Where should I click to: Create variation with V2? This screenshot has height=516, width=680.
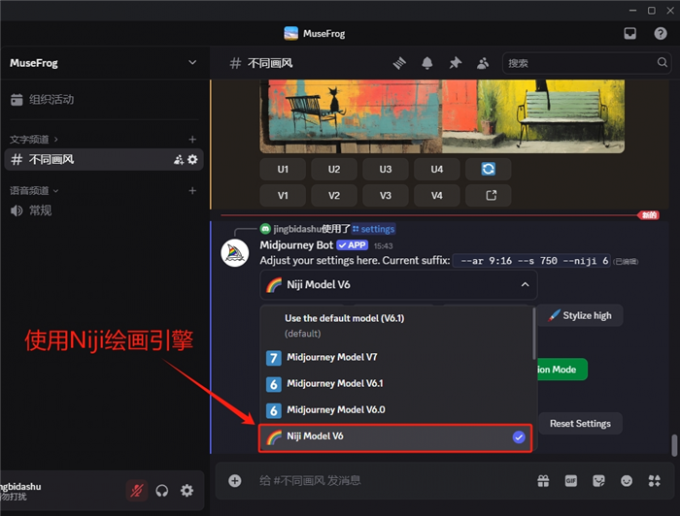[334, 195]
